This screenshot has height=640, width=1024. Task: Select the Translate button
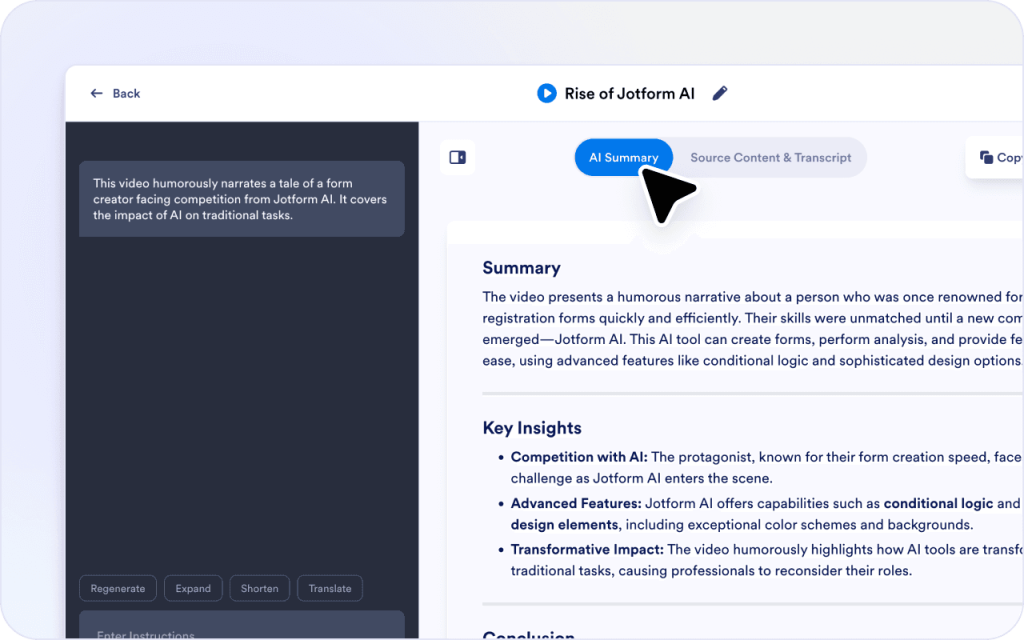[330, 588]
